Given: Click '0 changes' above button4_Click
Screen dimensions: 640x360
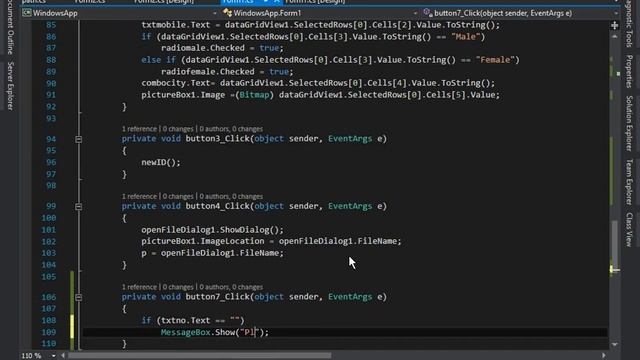Looking at the screenshot, I should coord(178,196).
